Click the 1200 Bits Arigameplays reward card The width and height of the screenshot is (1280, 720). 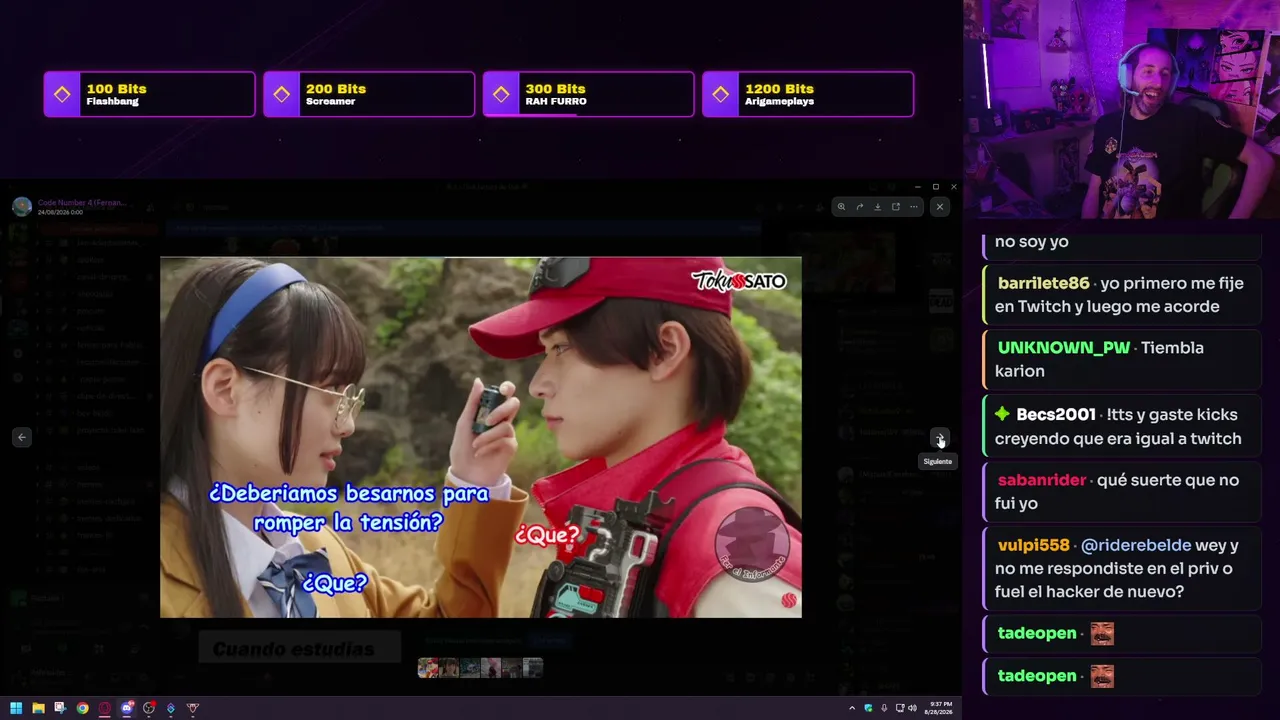pyautogui.click(x=808, y=94)
